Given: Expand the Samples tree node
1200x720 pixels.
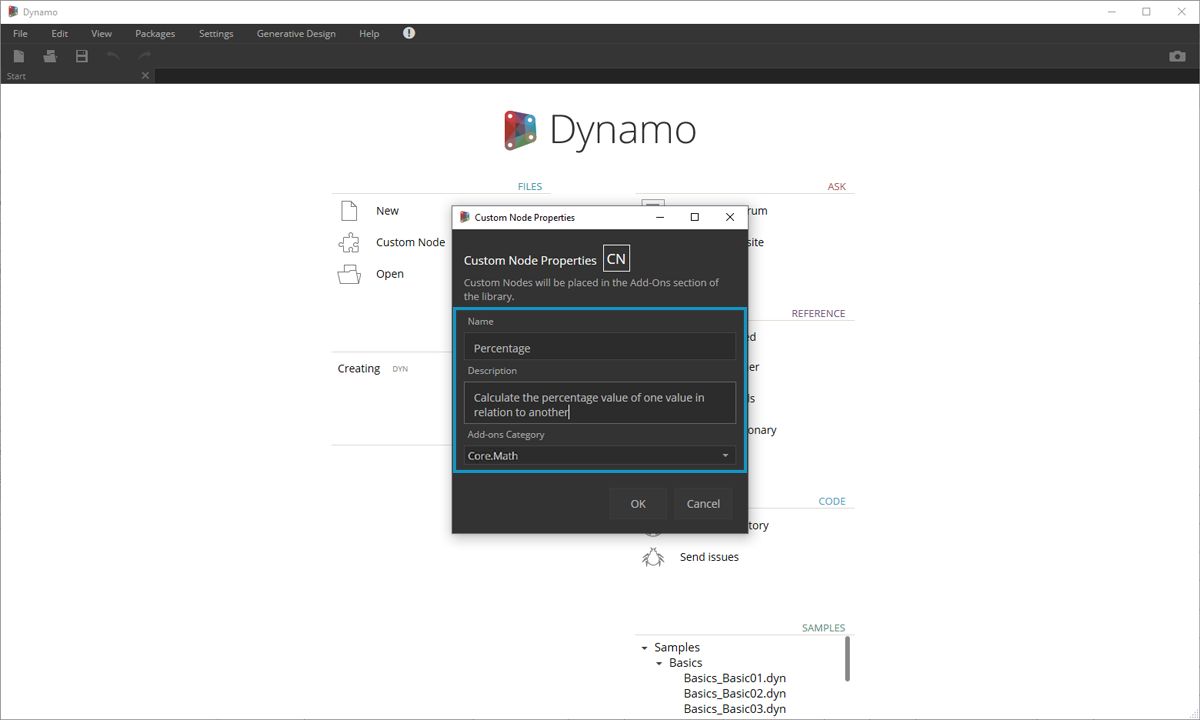Looking at the screenshot, I should coord(646,647).
